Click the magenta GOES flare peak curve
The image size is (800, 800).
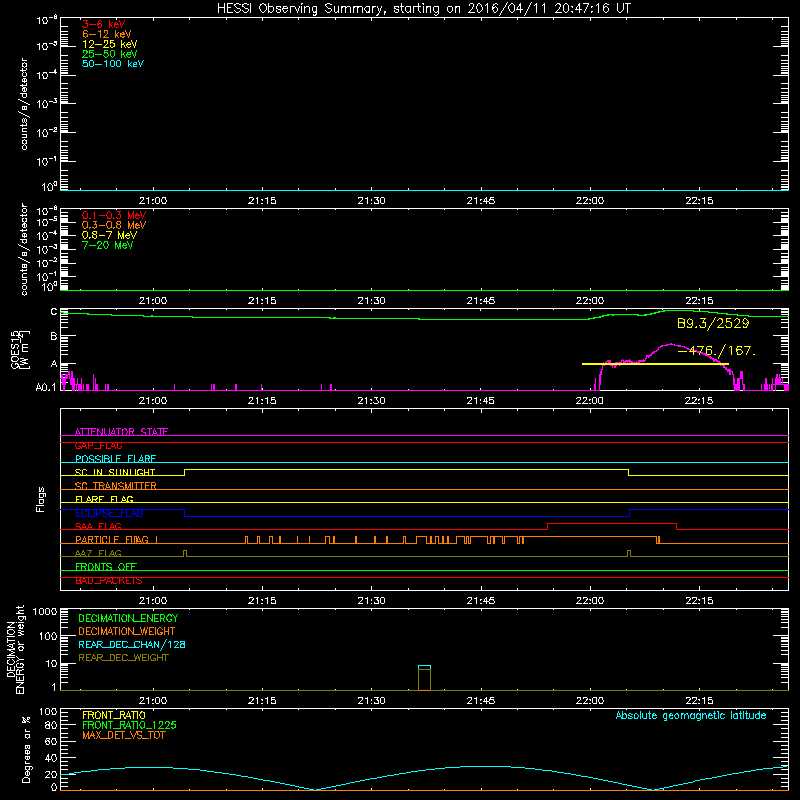[x=670, y=345]
